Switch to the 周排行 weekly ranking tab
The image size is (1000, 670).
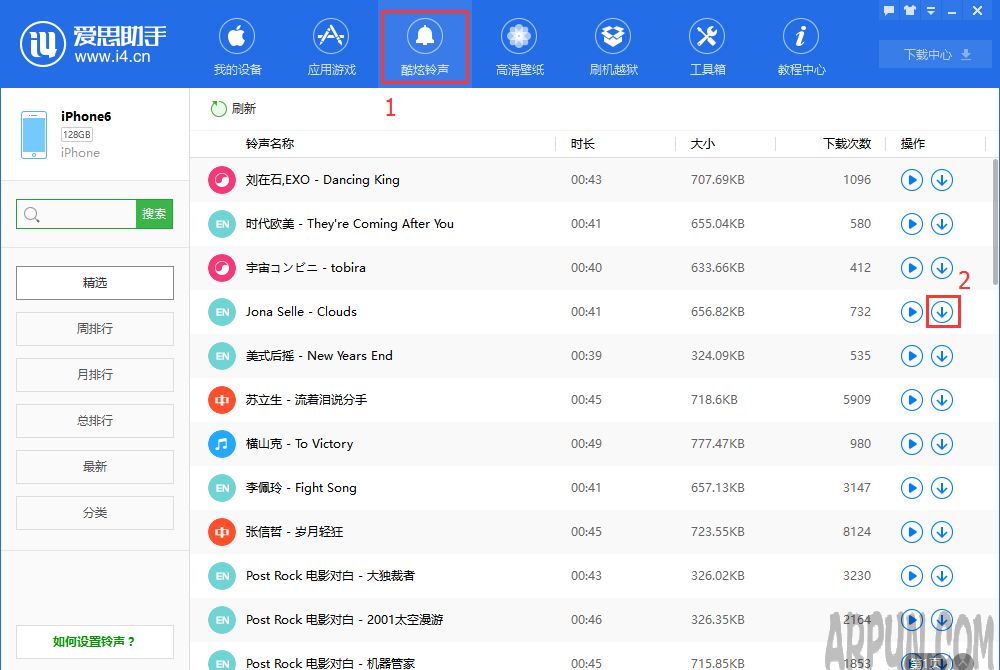click(94, 329)
